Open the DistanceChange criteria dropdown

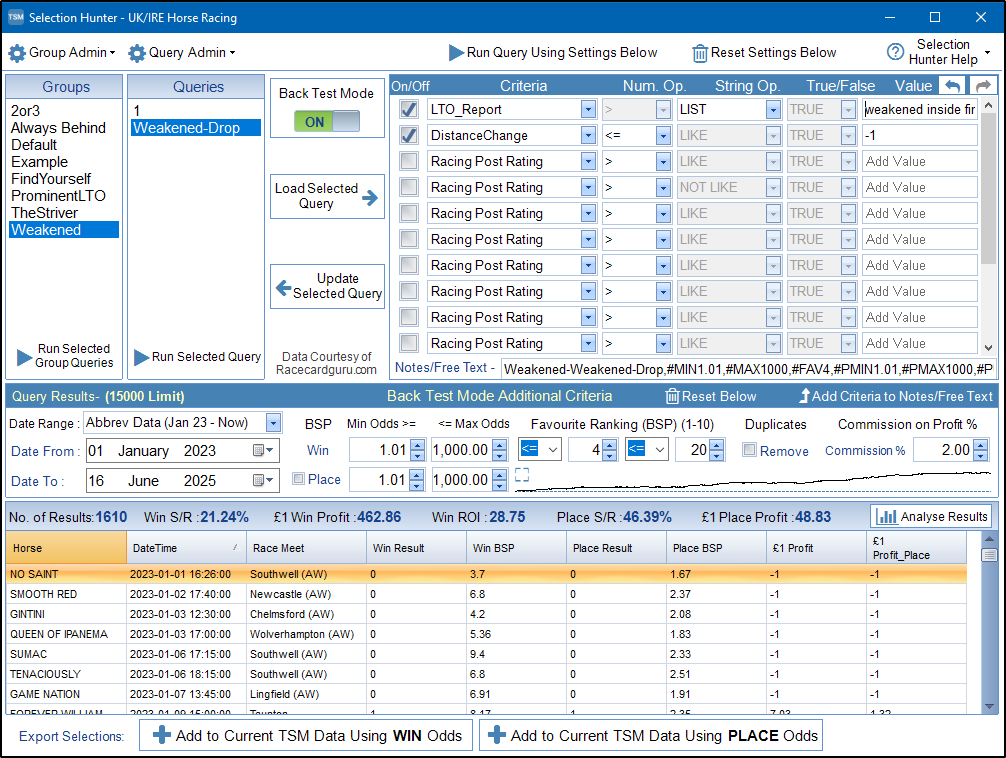click(x=587, y=135)
